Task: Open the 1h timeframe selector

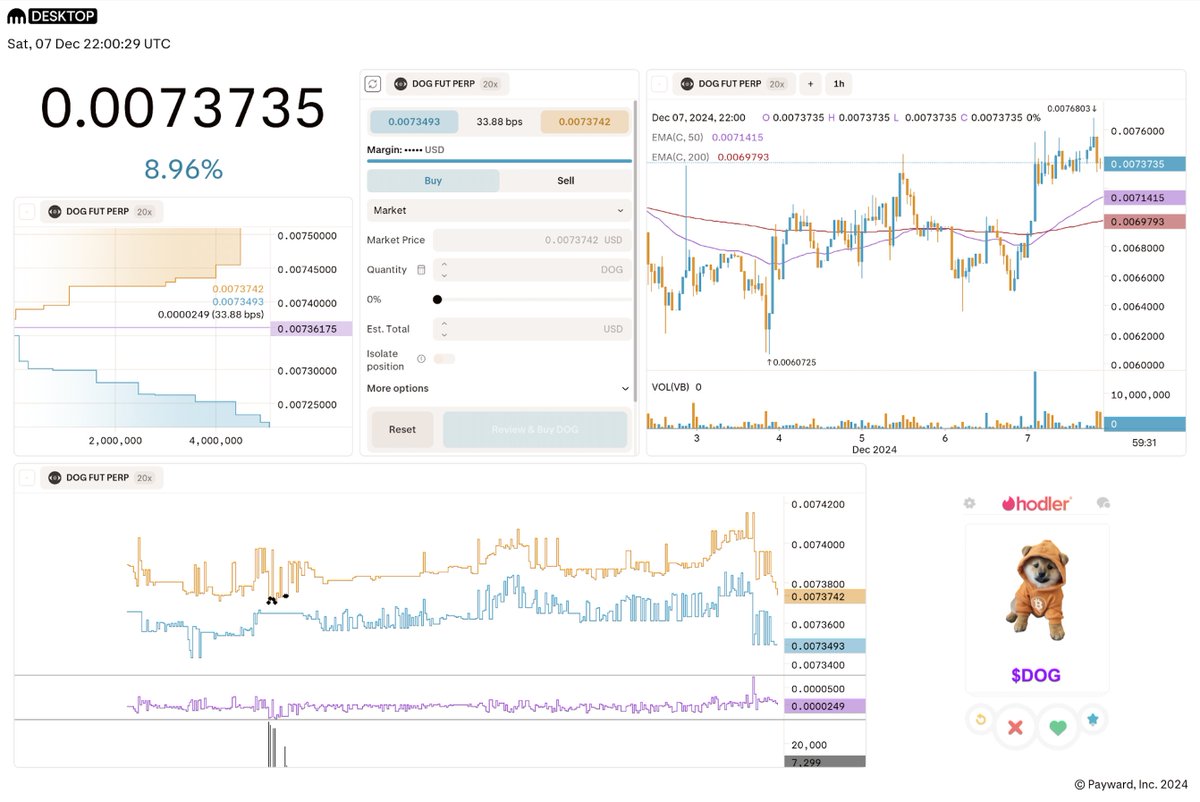Action: 839,84
